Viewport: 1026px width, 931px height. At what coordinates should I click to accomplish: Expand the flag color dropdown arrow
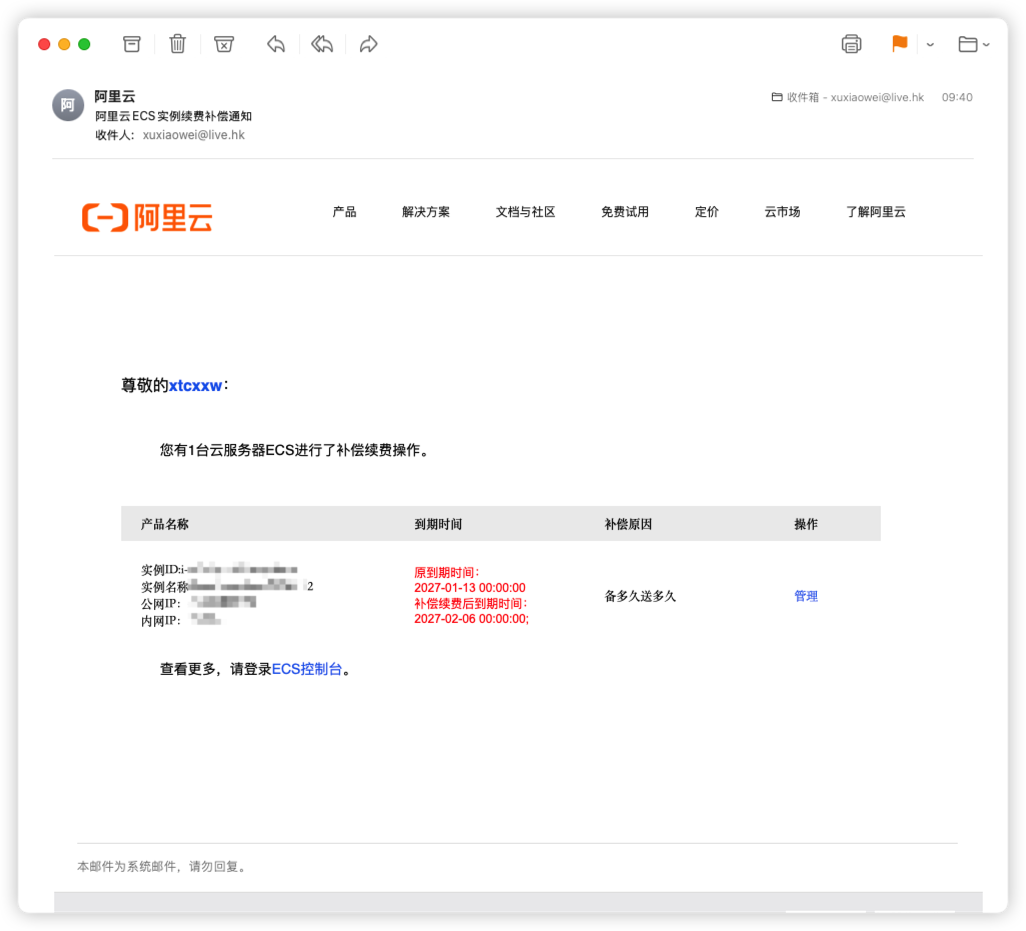(x=930, y=44)
